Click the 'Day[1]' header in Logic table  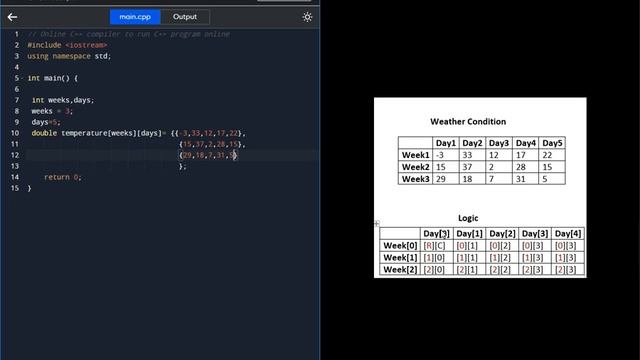(x=469, y=234)
